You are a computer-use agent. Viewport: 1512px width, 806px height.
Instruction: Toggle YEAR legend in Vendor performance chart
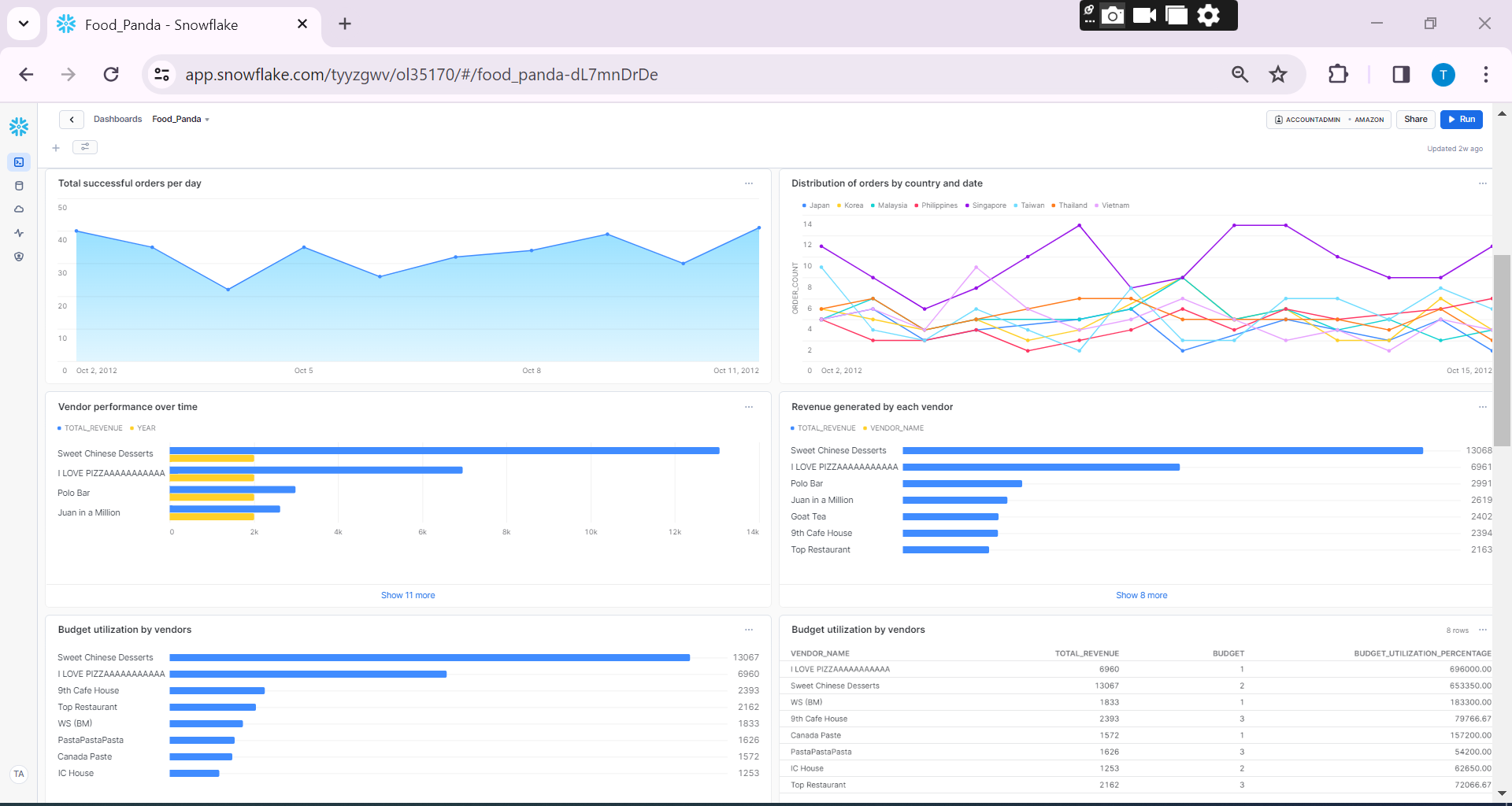[x=143, y=428]
